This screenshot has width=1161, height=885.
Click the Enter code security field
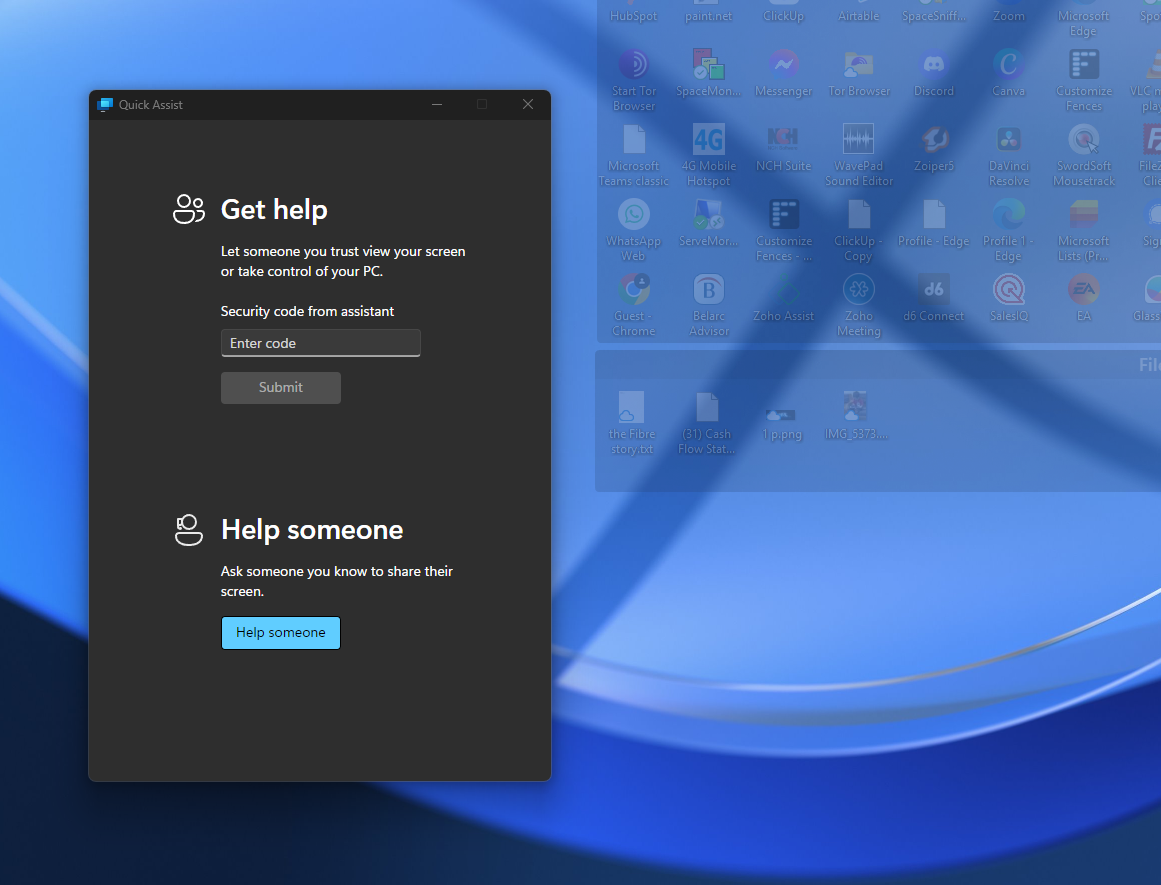(x=320, y=343)
